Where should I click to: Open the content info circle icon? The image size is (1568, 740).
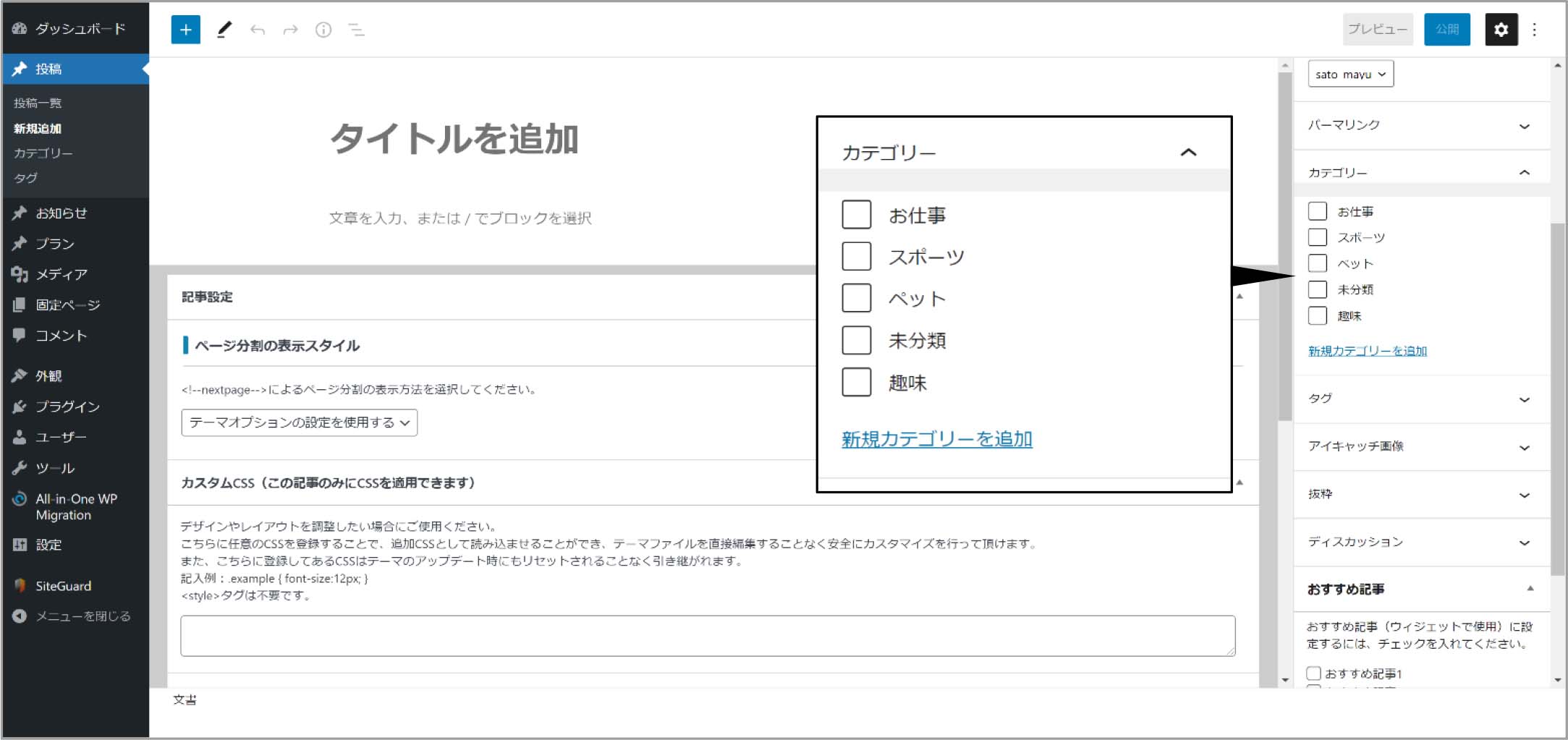pos(323,30)
